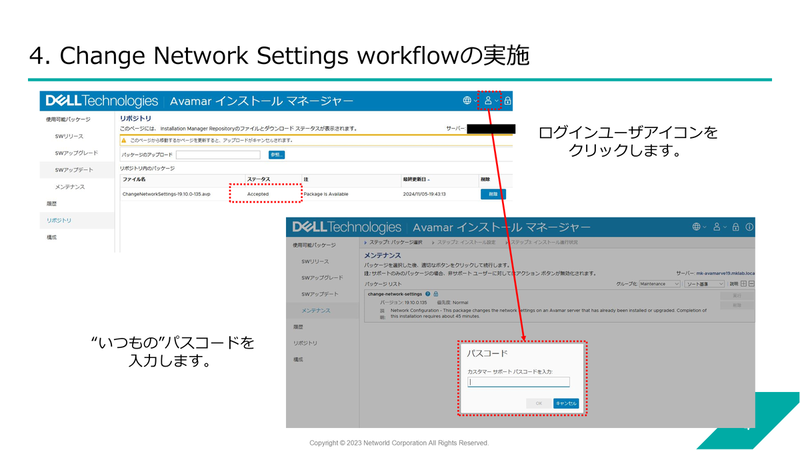Viewport: 800px width, 450px height.
Task: Click the キャンセル button in the passcode dialog
Action: pyautogui.click(x=566, y=403)
